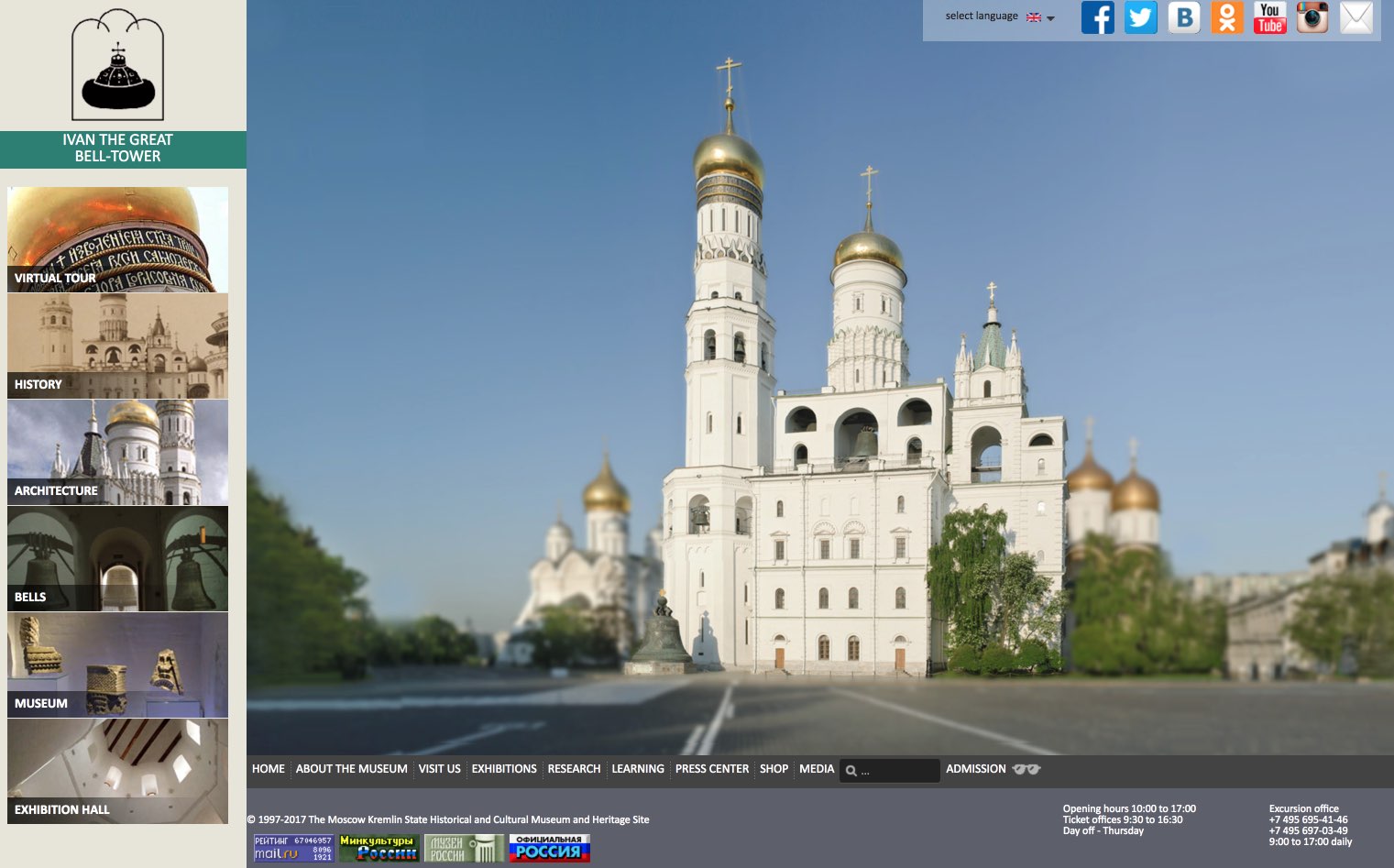Open the Официальная Россия banner
The height and width of the screenshot is (868, 1394).
coord(549,848)
